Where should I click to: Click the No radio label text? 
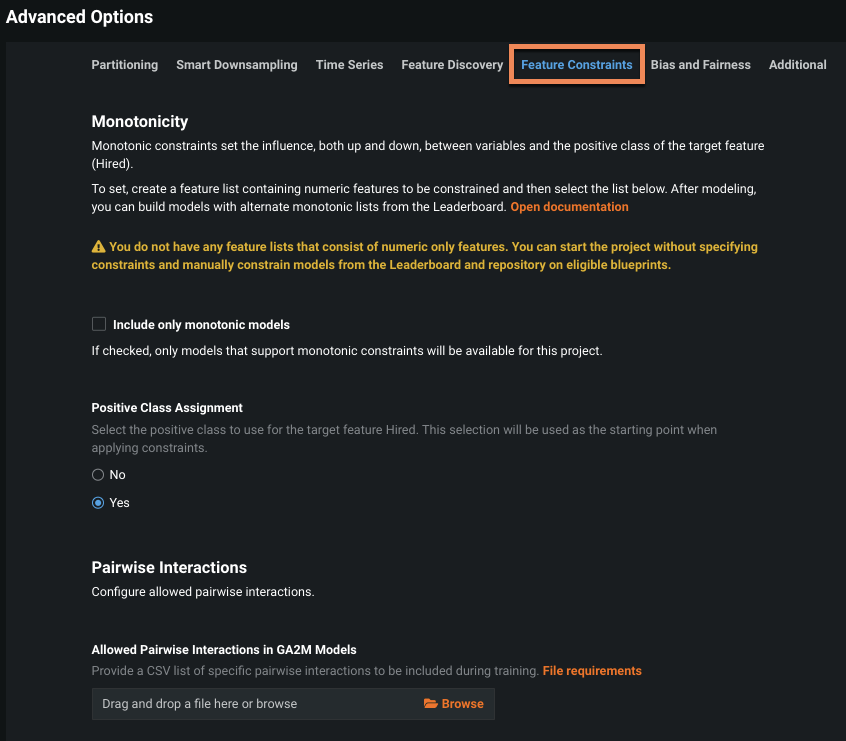pyautogui.click(x=117, y=475)
